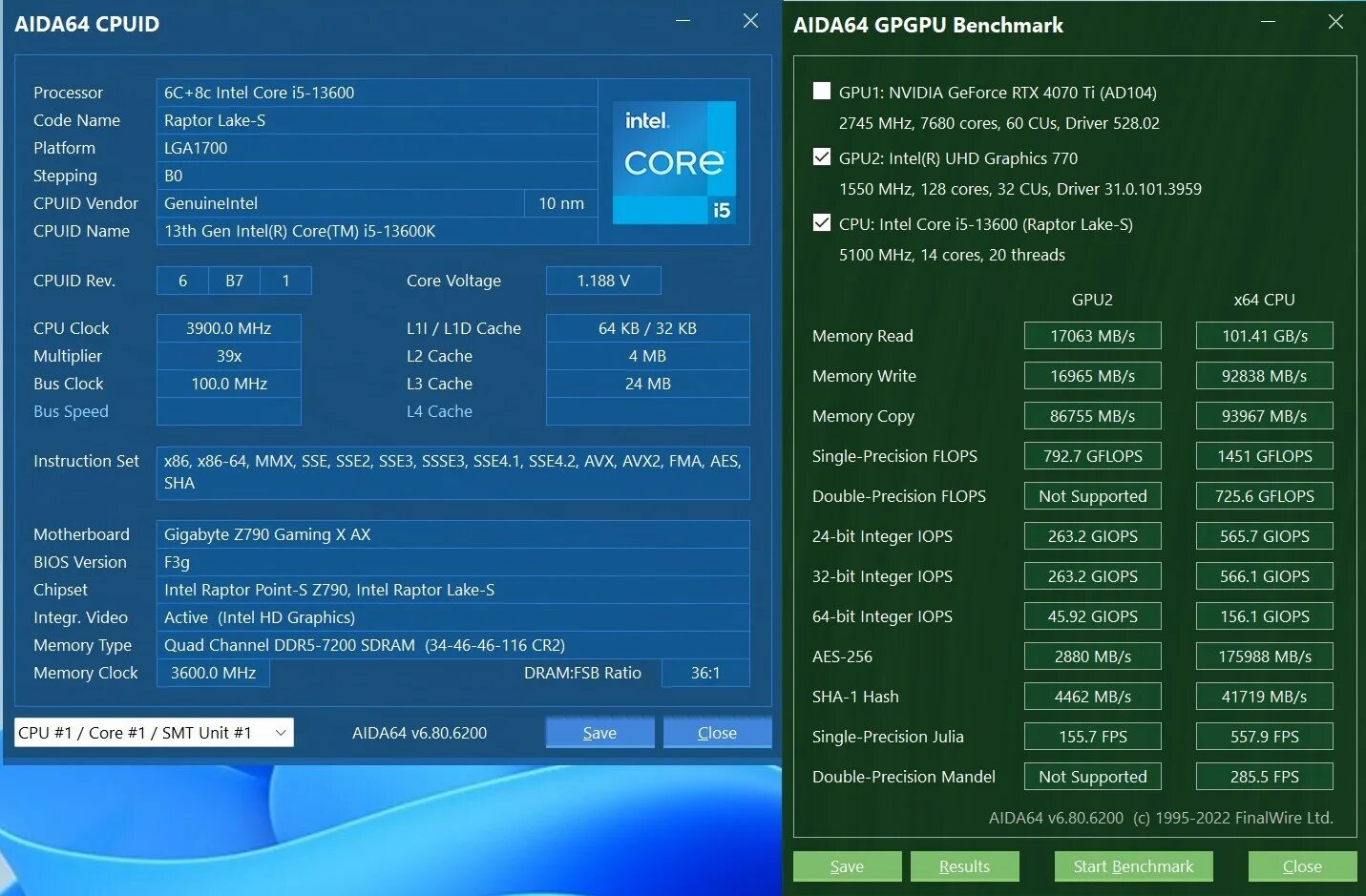Screen dimensions: 1366x896
Task: Click GPU2 Single-Precision Julia 155.7 FPS
Action: point(1092,737)
